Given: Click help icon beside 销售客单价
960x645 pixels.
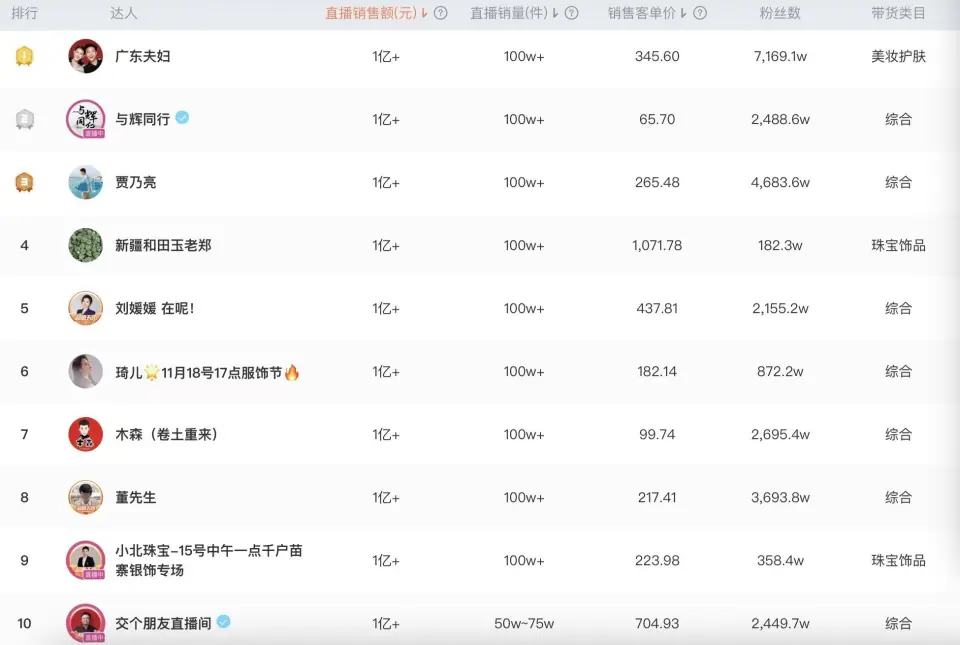Looking at the screenshot, I should 700,13.
